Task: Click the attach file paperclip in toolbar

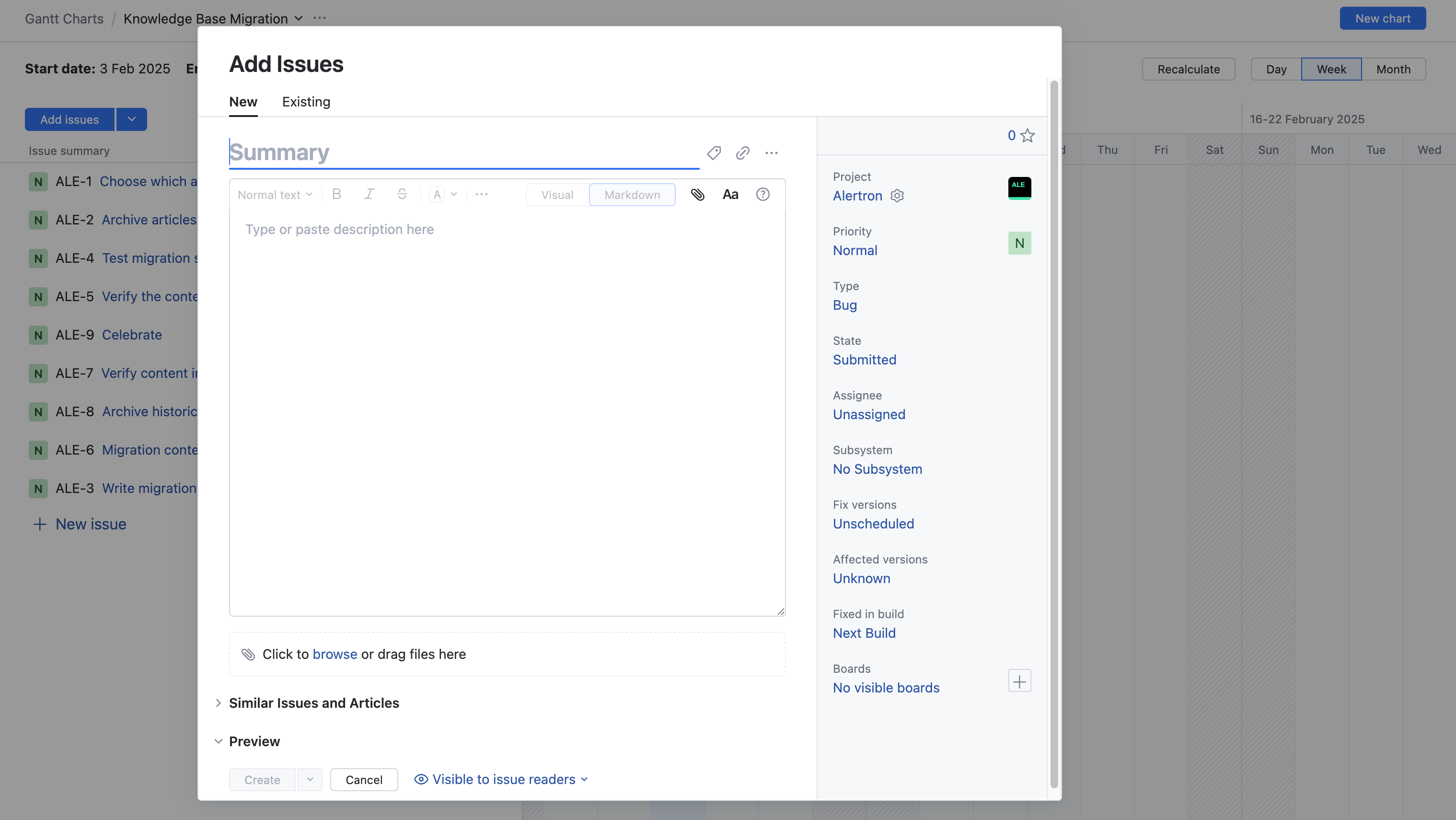Action: coord(697,195)
